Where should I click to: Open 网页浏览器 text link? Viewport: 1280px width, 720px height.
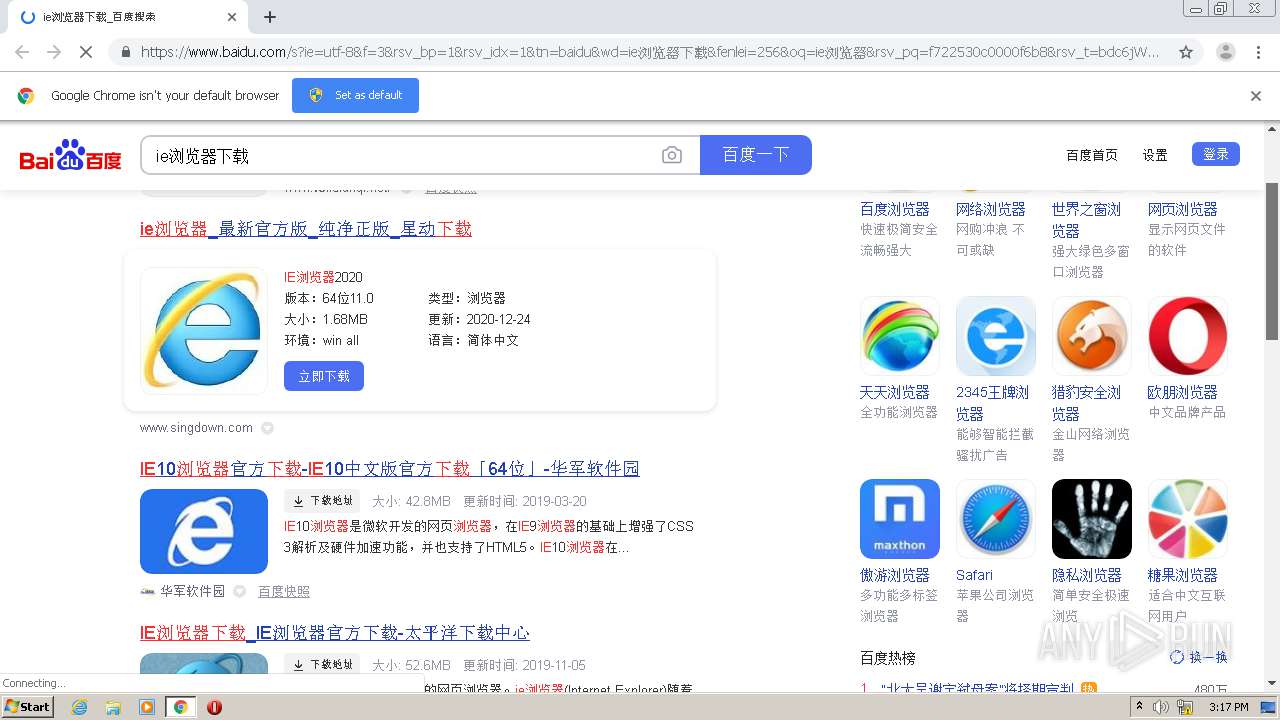[1183, 209]
